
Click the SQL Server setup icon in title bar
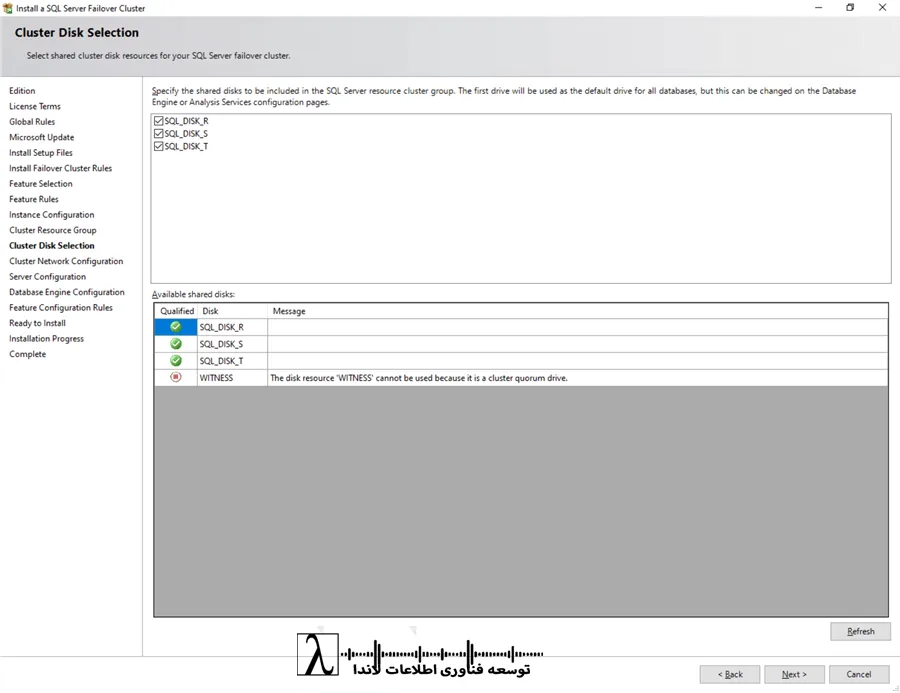[x=7, y=8]
